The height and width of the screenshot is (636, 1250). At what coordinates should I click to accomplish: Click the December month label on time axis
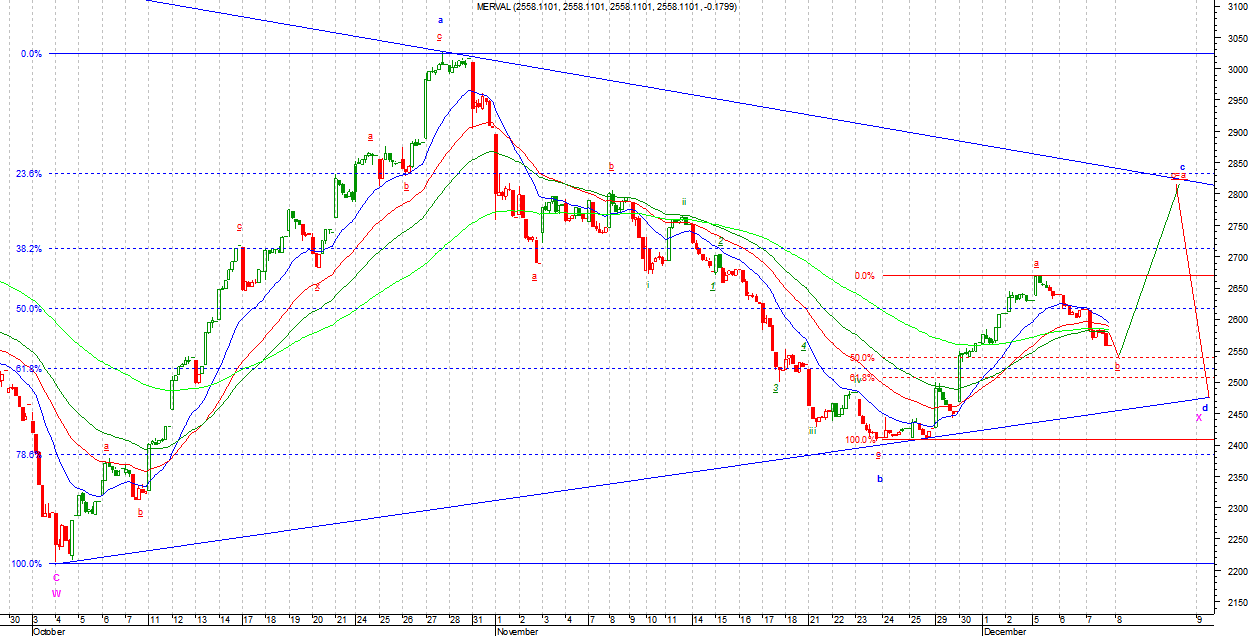pyautogui.click(x=1004, y=631)
